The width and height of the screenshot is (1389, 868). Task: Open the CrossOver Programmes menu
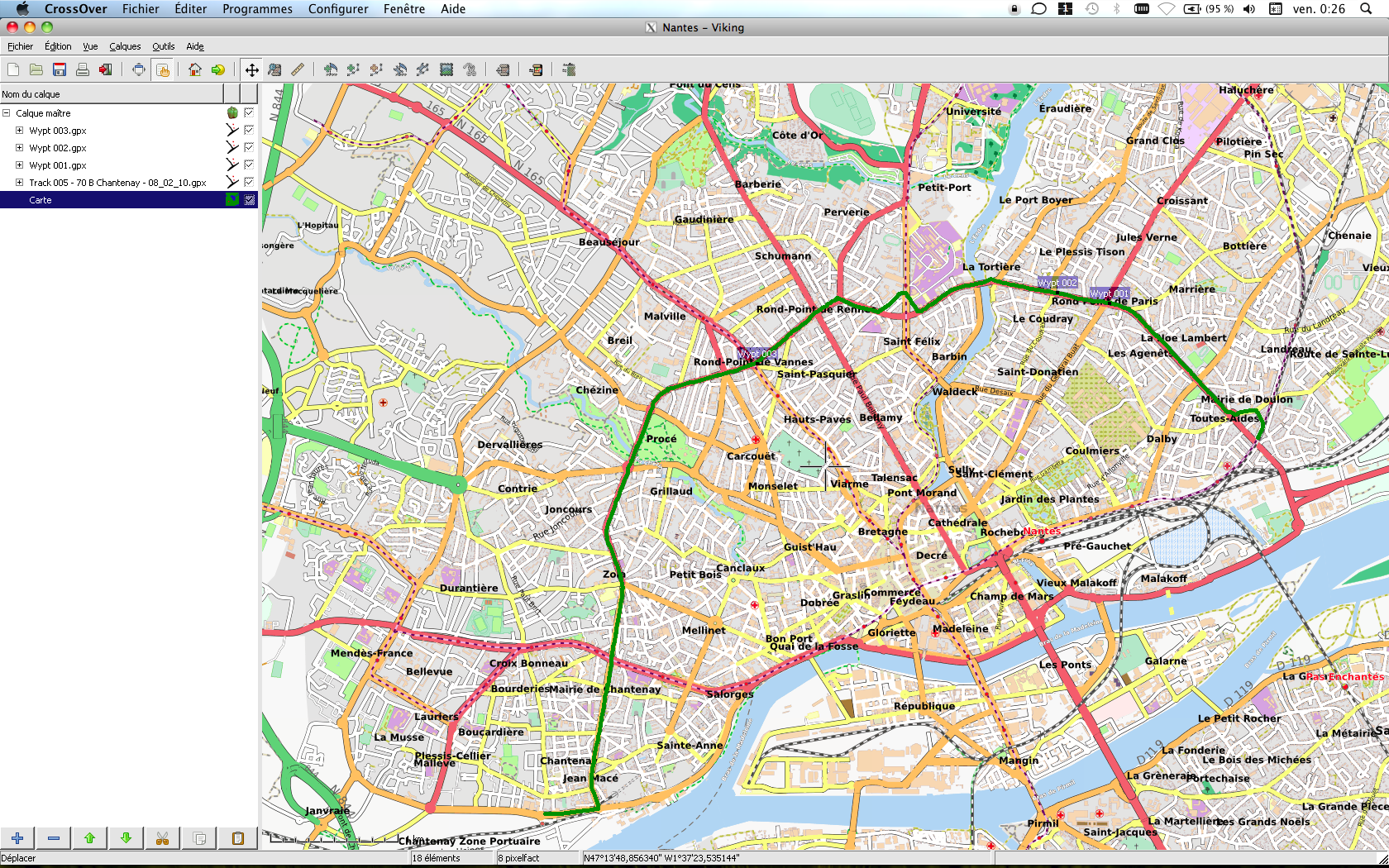click(257, 9)
